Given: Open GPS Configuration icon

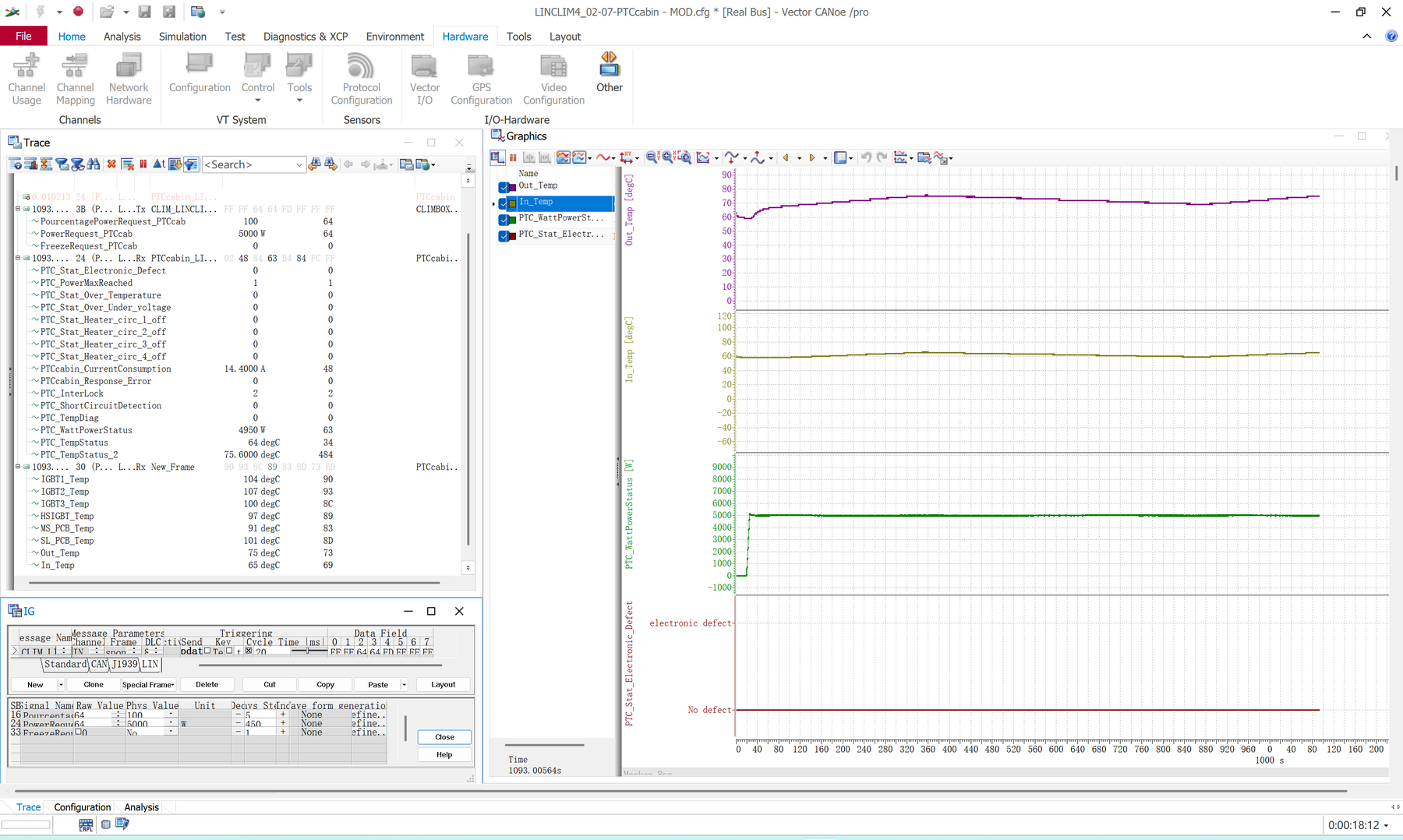Looking at the screenshot, I should point(481,79).
